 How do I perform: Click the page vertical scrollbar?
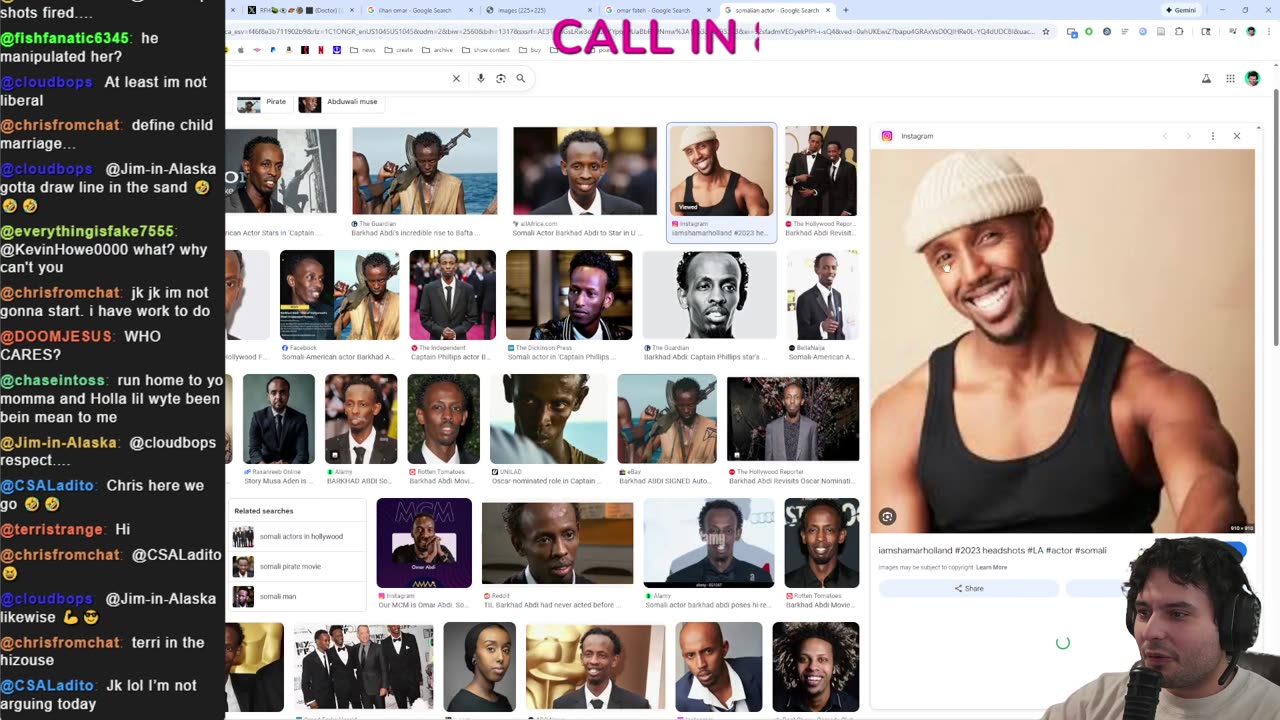[x=1275, y=220]
